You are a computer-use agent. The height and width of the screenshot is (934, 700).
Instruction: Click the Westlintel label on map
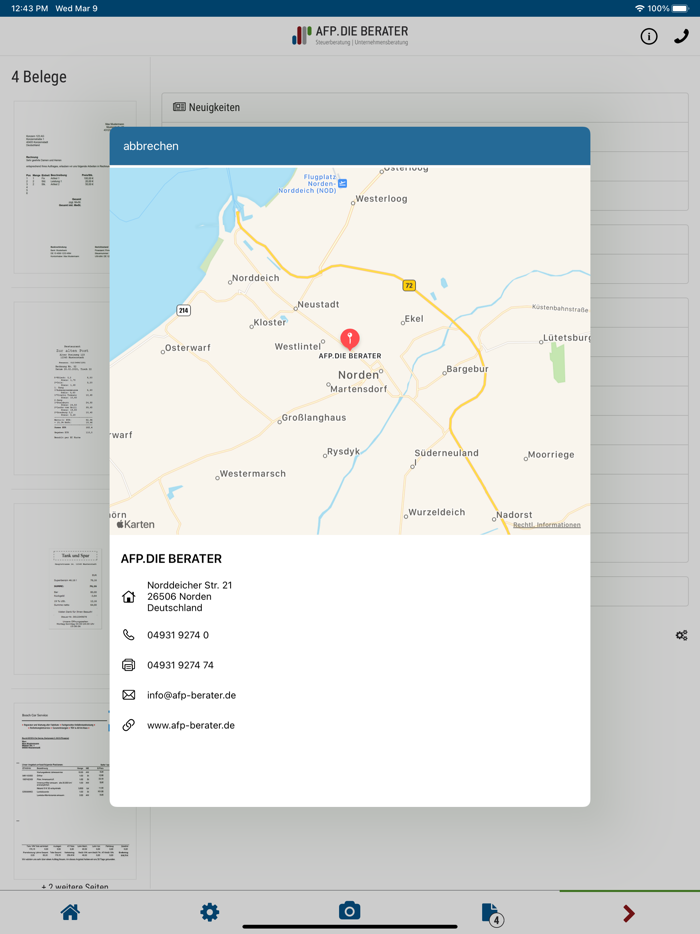coord(297,346)
